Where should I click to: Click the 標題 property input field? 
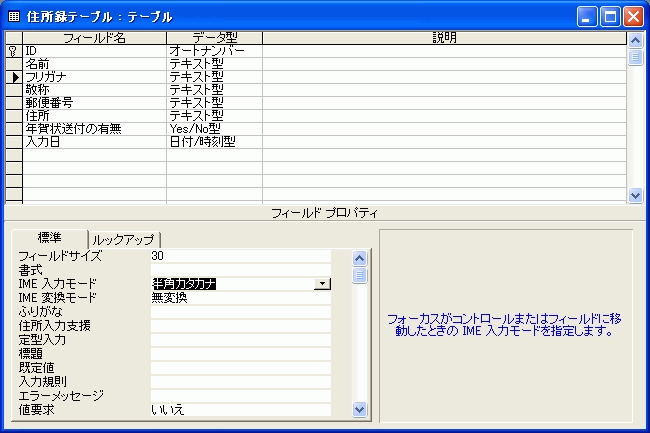[x=241, y=354]
